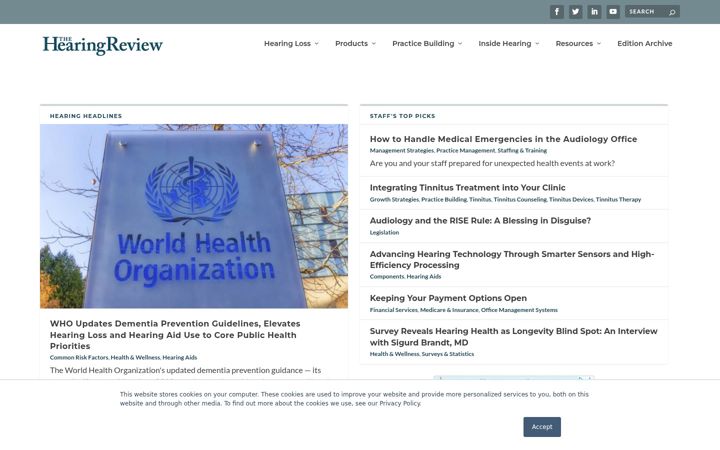Open the Management Strategies category link
Image resolution: width=720 pixels, height=450 pixels.
(401, 151)
